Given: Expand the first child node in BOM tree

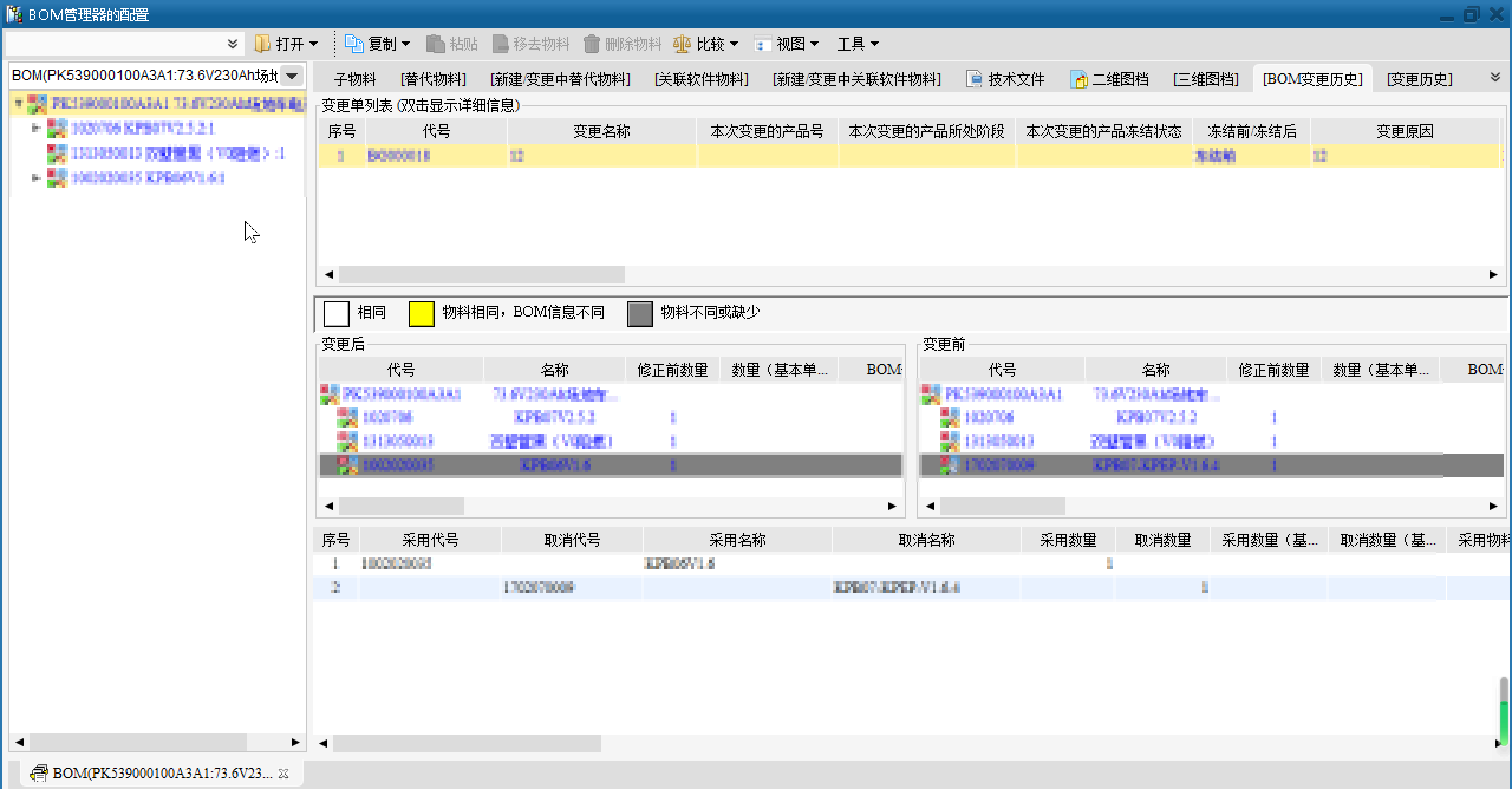Looking at the screenshot, I should click(36, 128).
